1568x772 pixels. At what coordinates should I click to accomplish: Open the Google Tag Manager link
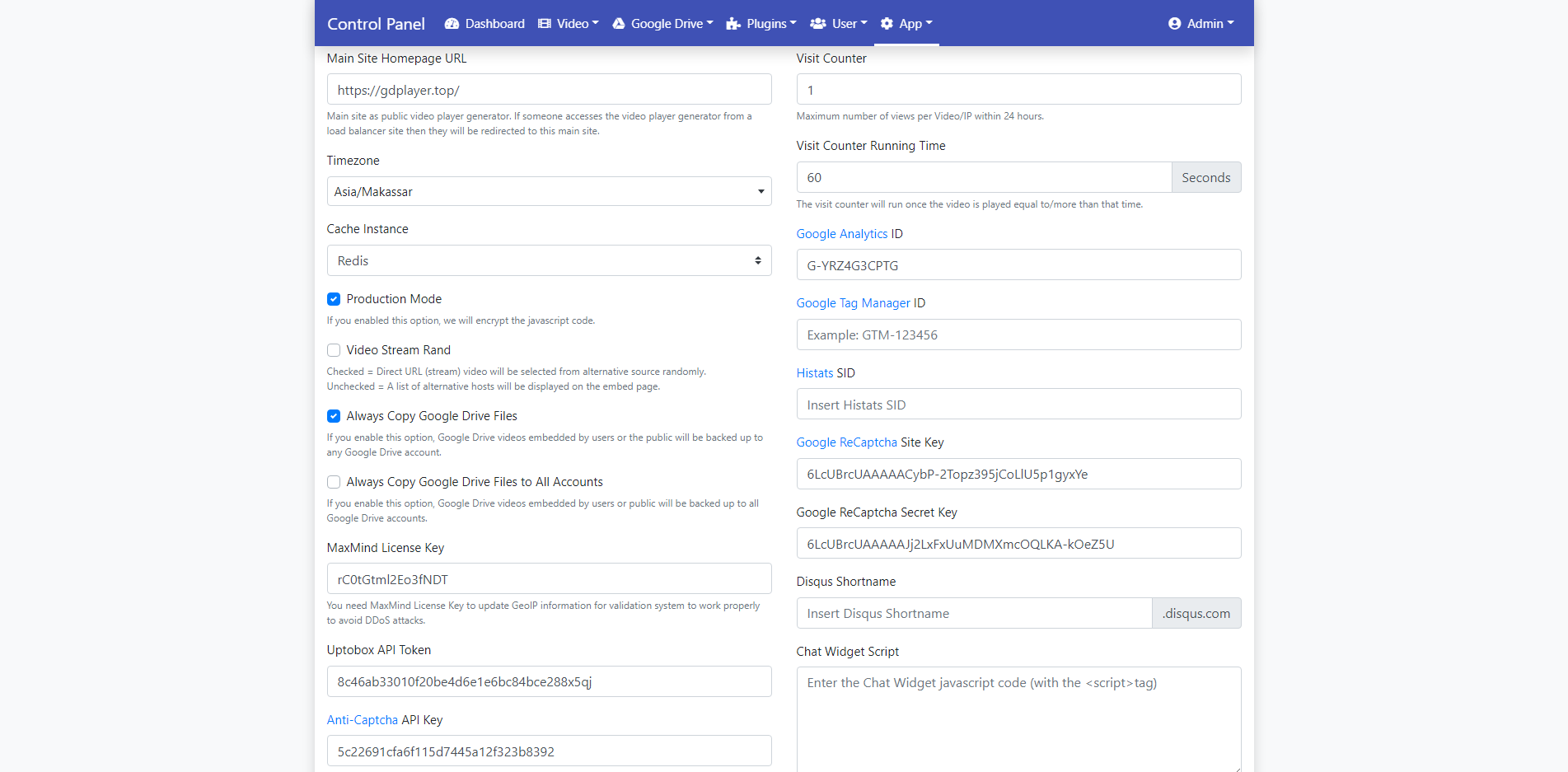854,303
